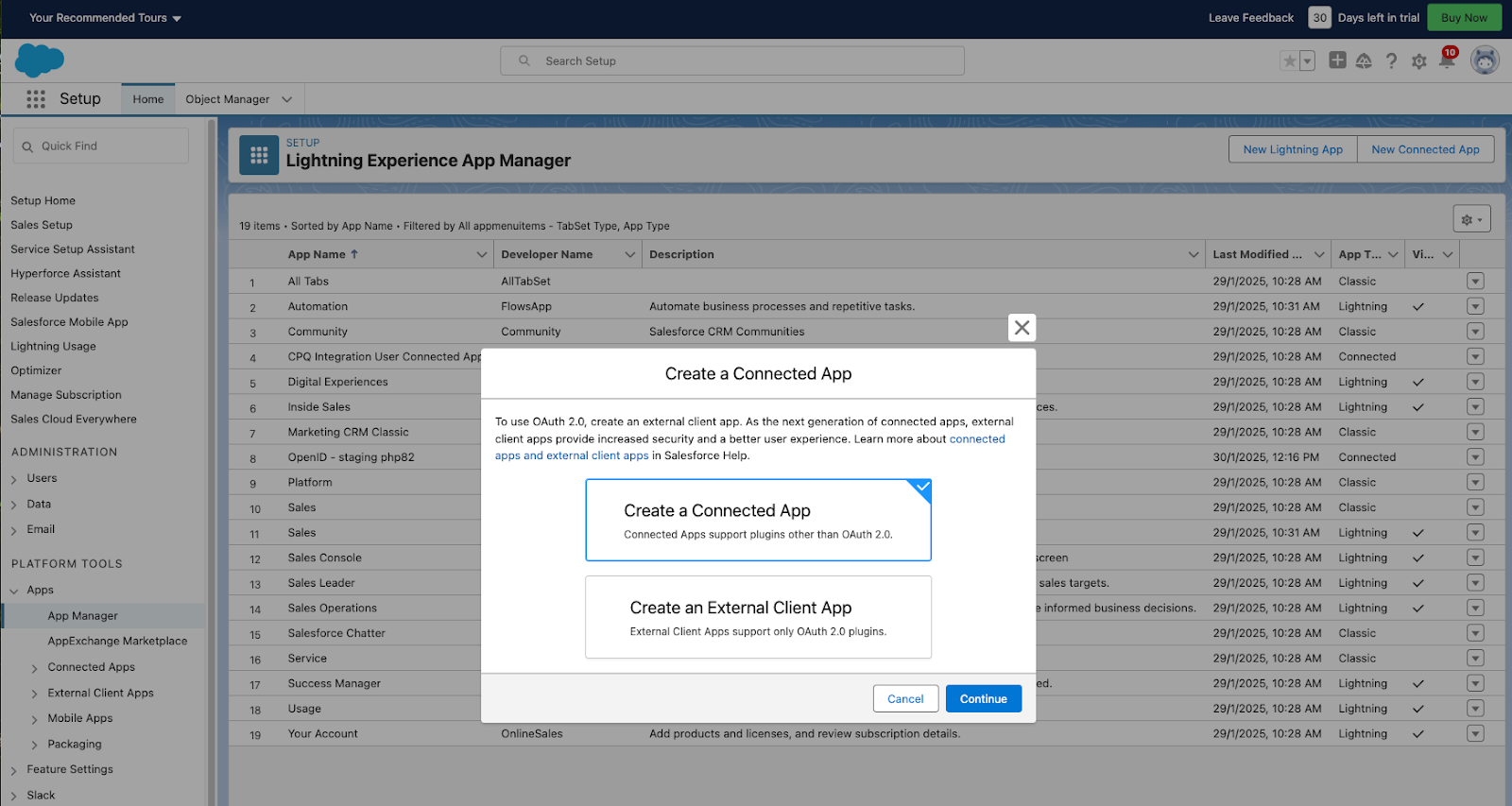Select the Create a Connected App option
This screenshot has width=1512, height=806.
(x=758, y=520)
